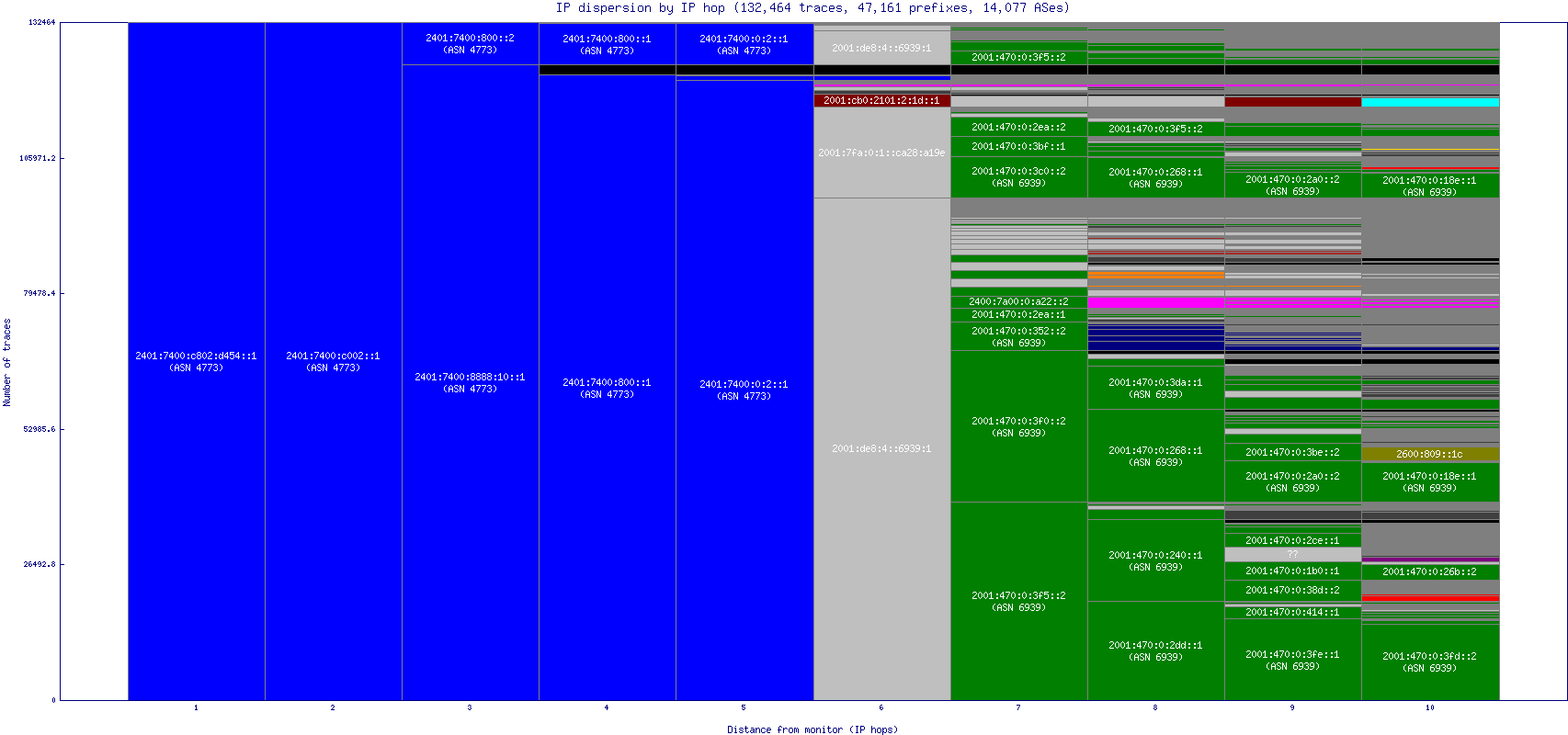Screen dimensions: 1568x735
Task: Select the 2001:470:0:414::1 segment
Action: 1292,612
